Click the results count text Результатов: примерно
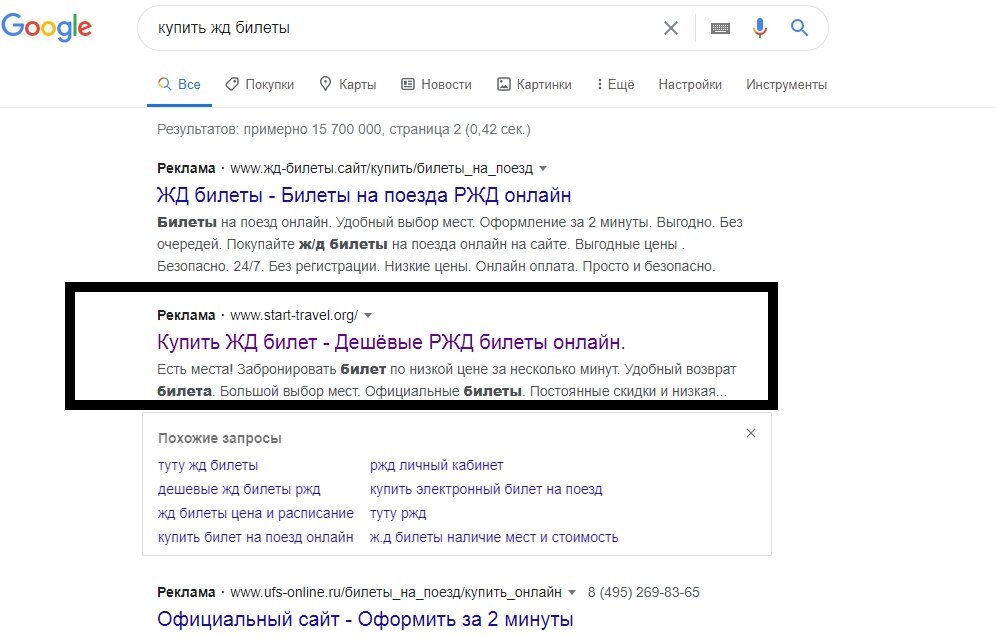 [344, 130]
